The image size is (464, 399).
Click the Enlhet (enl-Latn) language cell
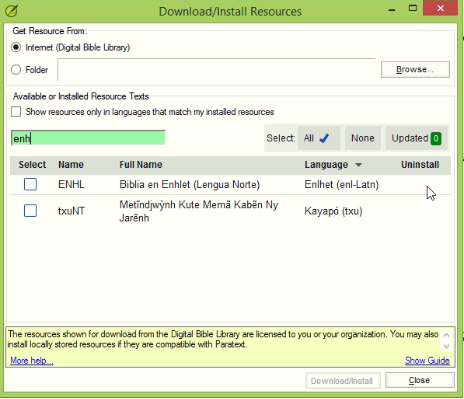tap(342, 184)
